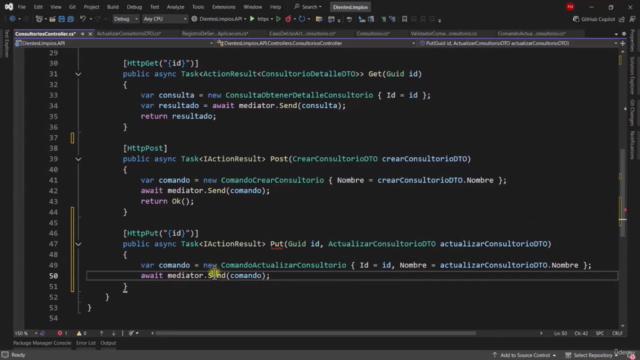Click the Add to Source Control arrow icon
The image size is (640, 360).
(495, 355)
